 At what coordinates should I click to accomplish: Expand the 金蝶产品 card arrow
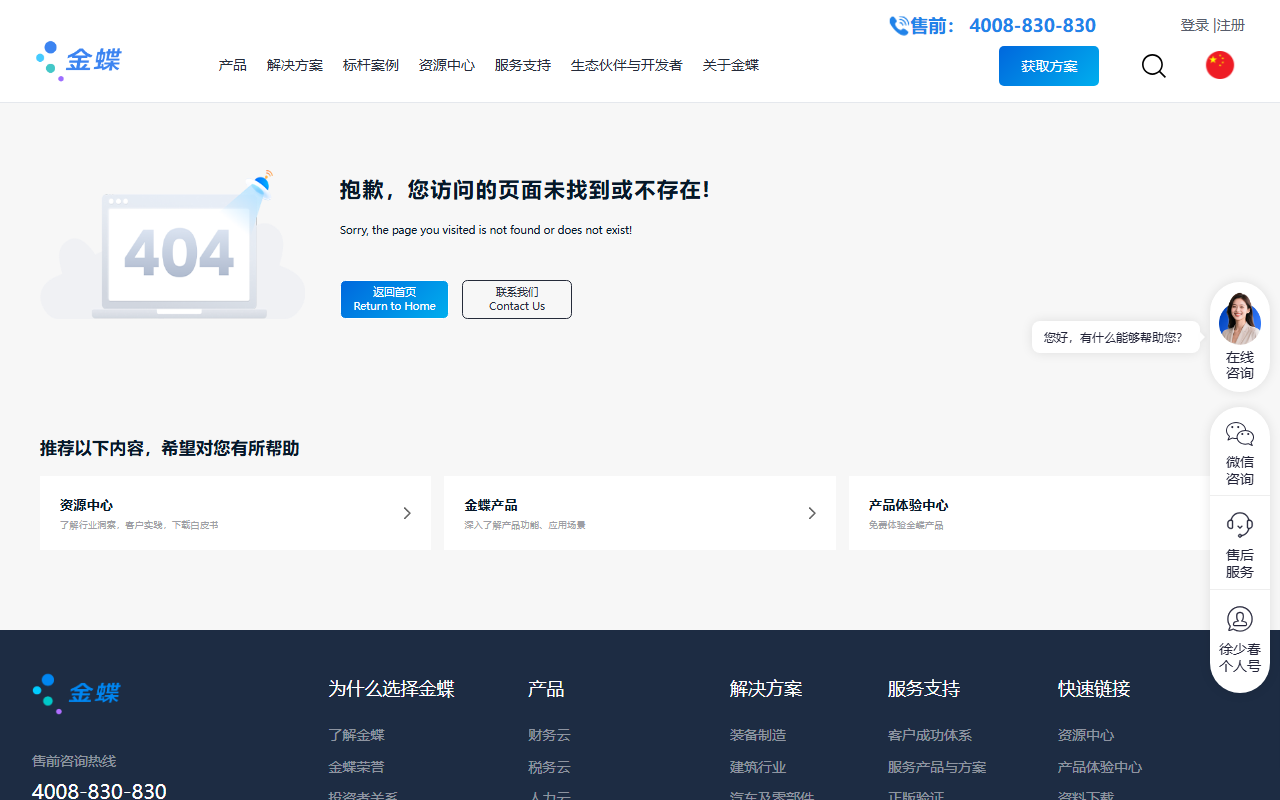click(812, 513)
